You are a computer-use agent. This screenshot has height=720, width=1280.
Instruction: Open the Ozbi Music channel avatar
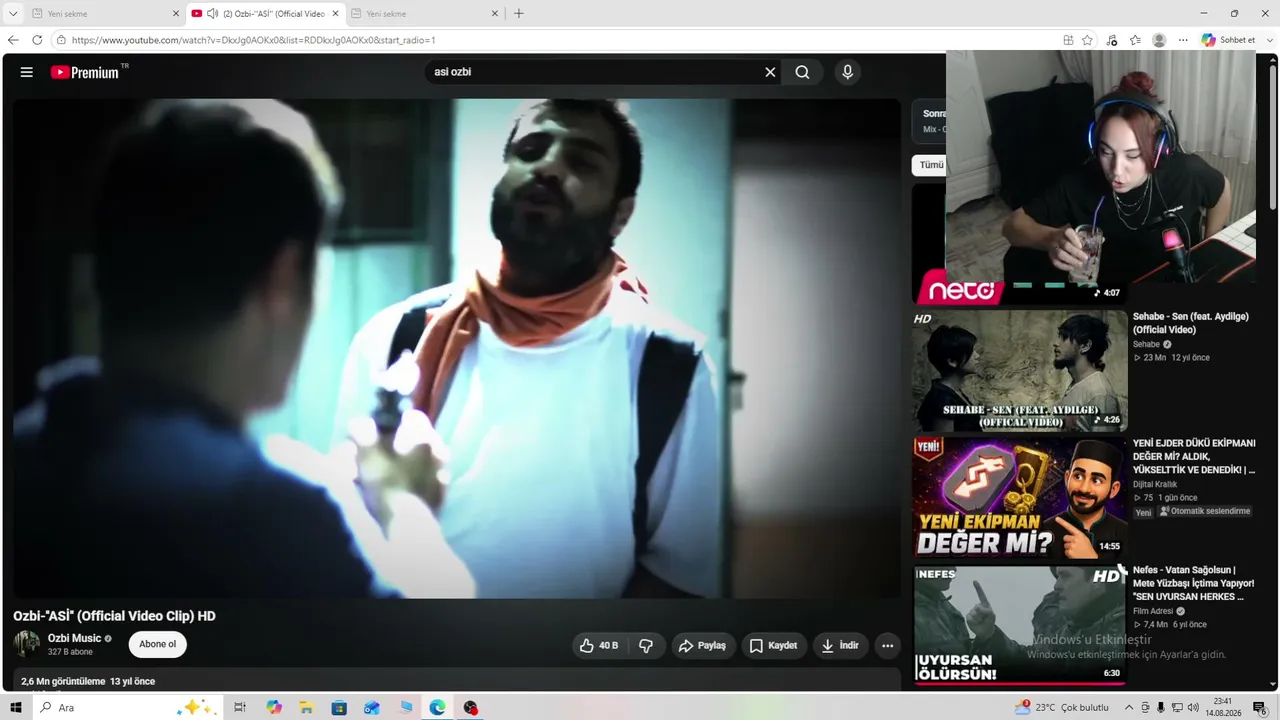click(27, 644)
